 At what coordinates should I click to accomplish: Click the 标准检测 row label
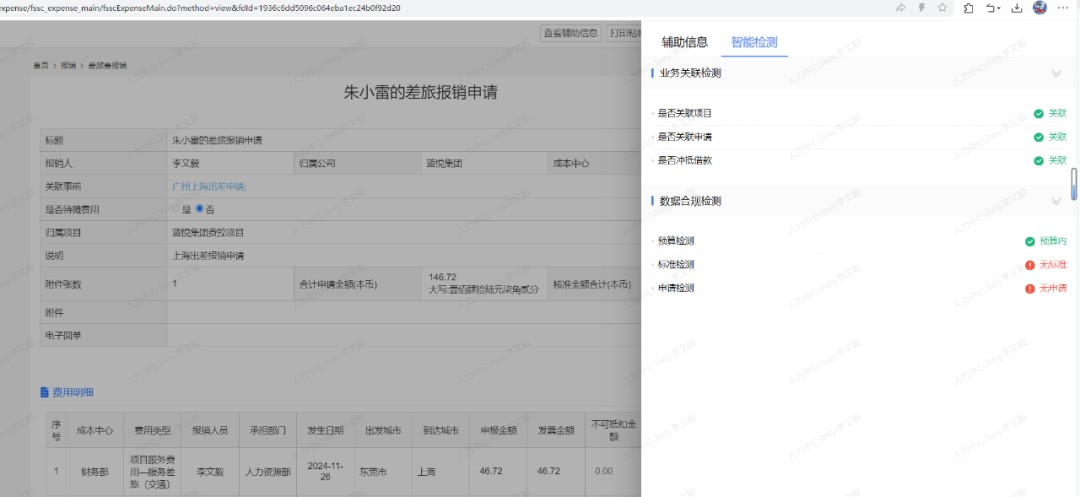click(676, 265)
